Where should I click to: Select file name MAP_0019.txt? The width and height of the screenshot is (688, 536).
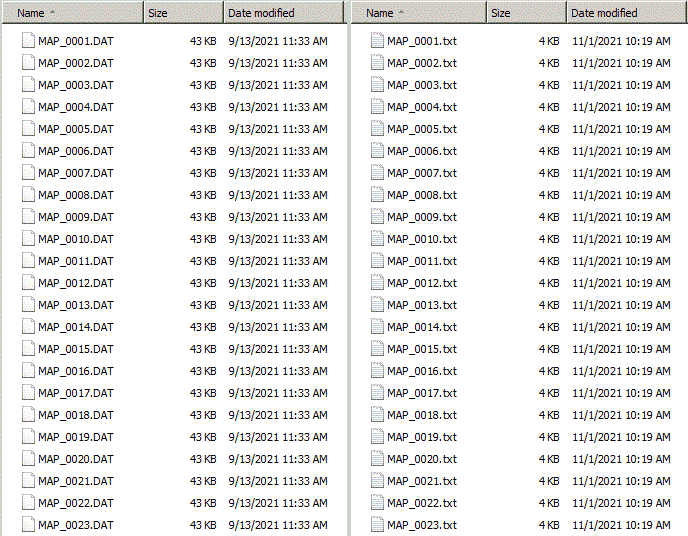point(422,437)
